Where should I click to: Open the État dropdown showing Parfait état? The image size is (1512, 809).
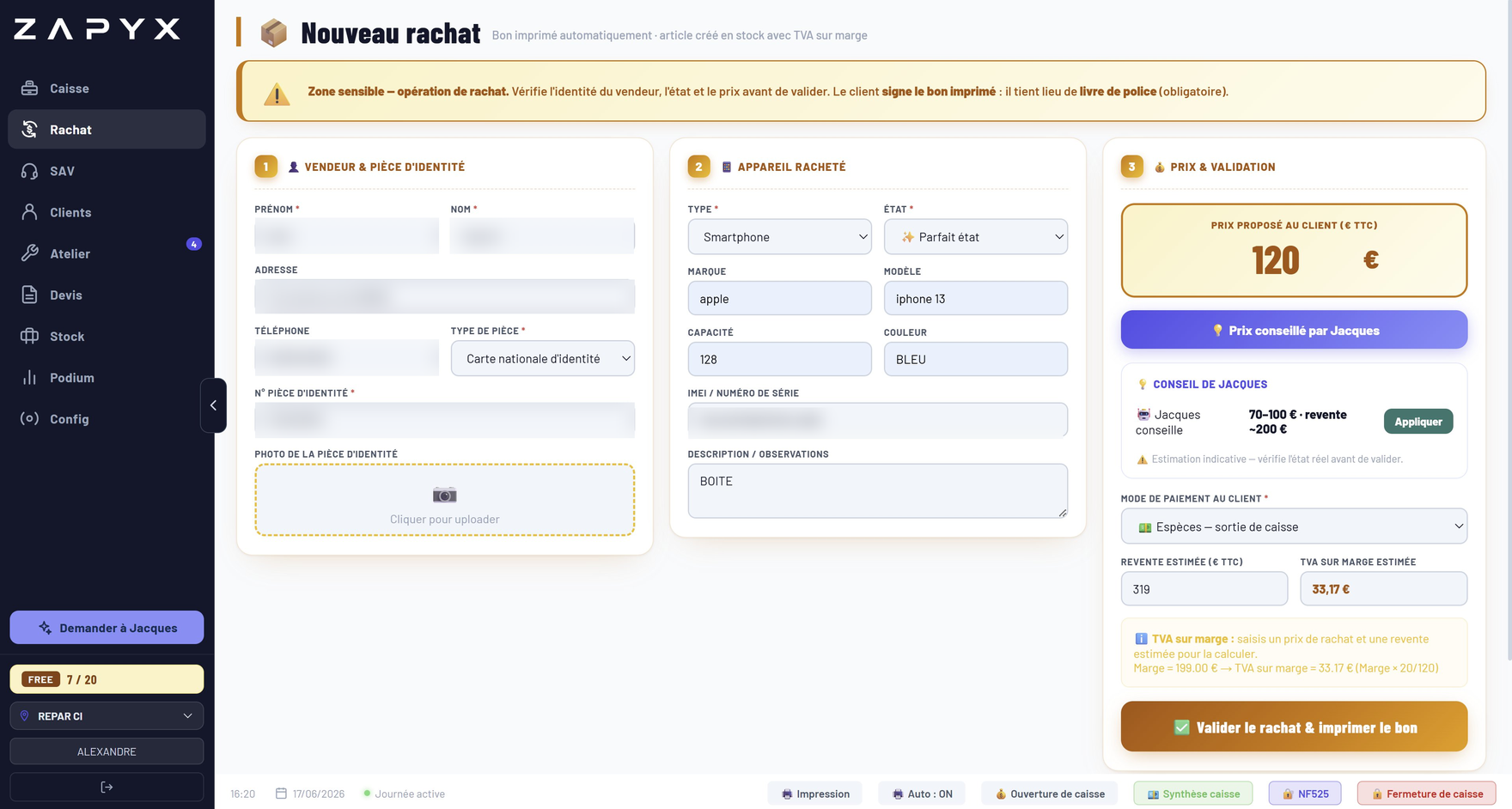975,237
